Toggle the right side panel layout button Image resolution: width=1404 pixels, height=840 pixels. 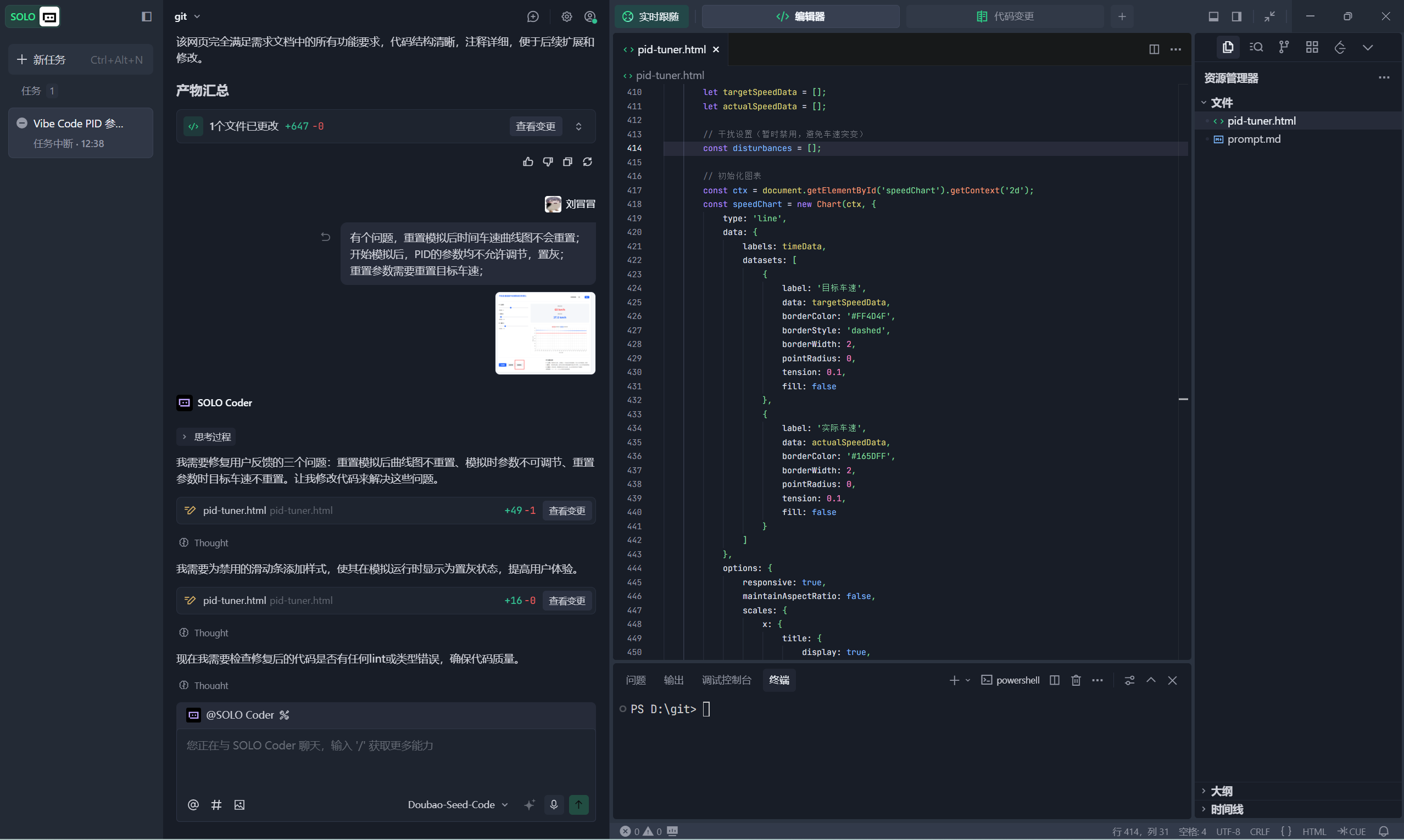coord(1236,16)
